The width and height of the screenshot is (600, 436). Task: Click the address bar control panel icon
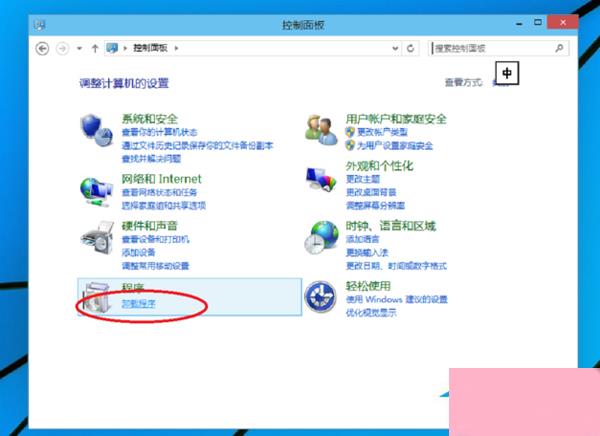click(112, 48)
